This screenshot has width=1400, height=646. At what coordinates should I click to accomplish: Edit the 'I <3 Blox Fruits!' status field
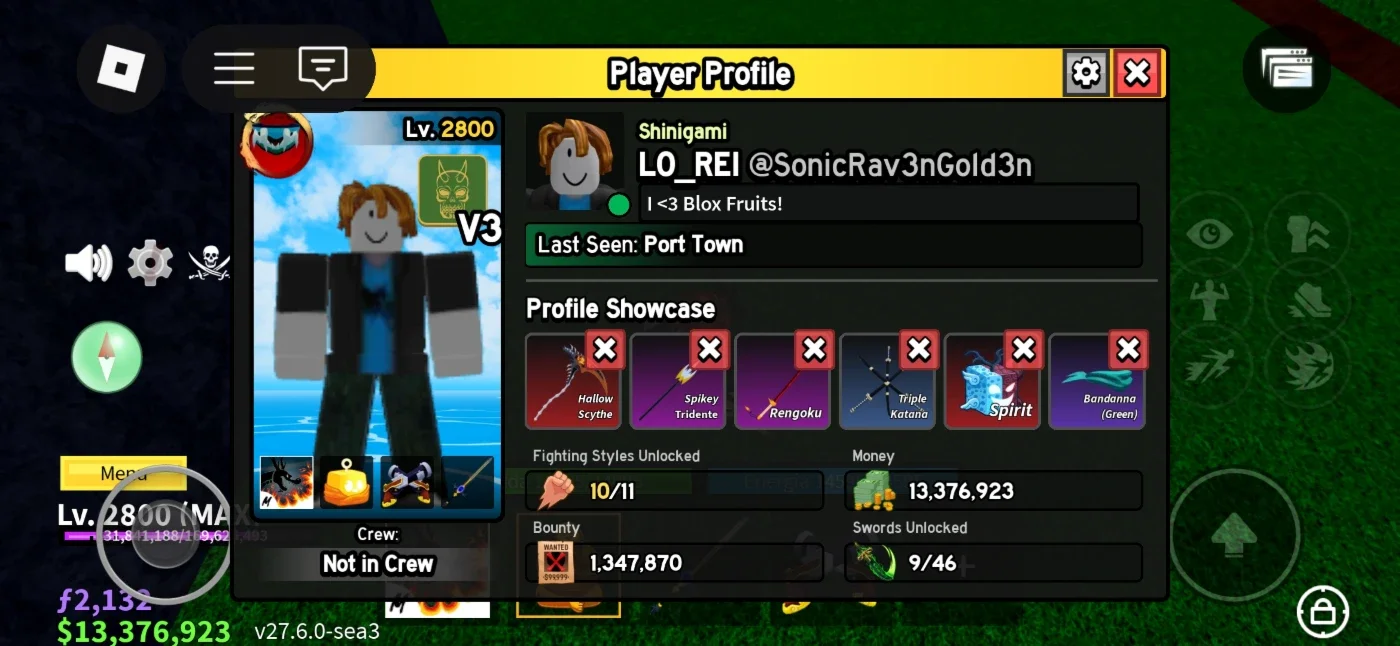coord(889,203)
